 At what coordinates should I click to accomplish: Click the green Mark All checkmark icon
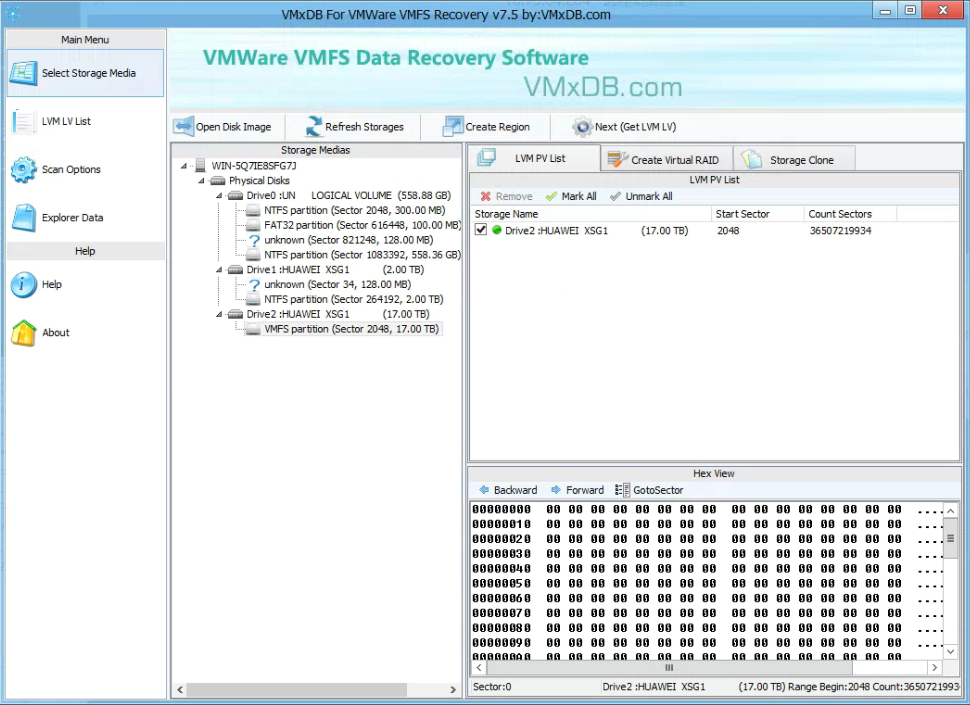tap(551, 196)
